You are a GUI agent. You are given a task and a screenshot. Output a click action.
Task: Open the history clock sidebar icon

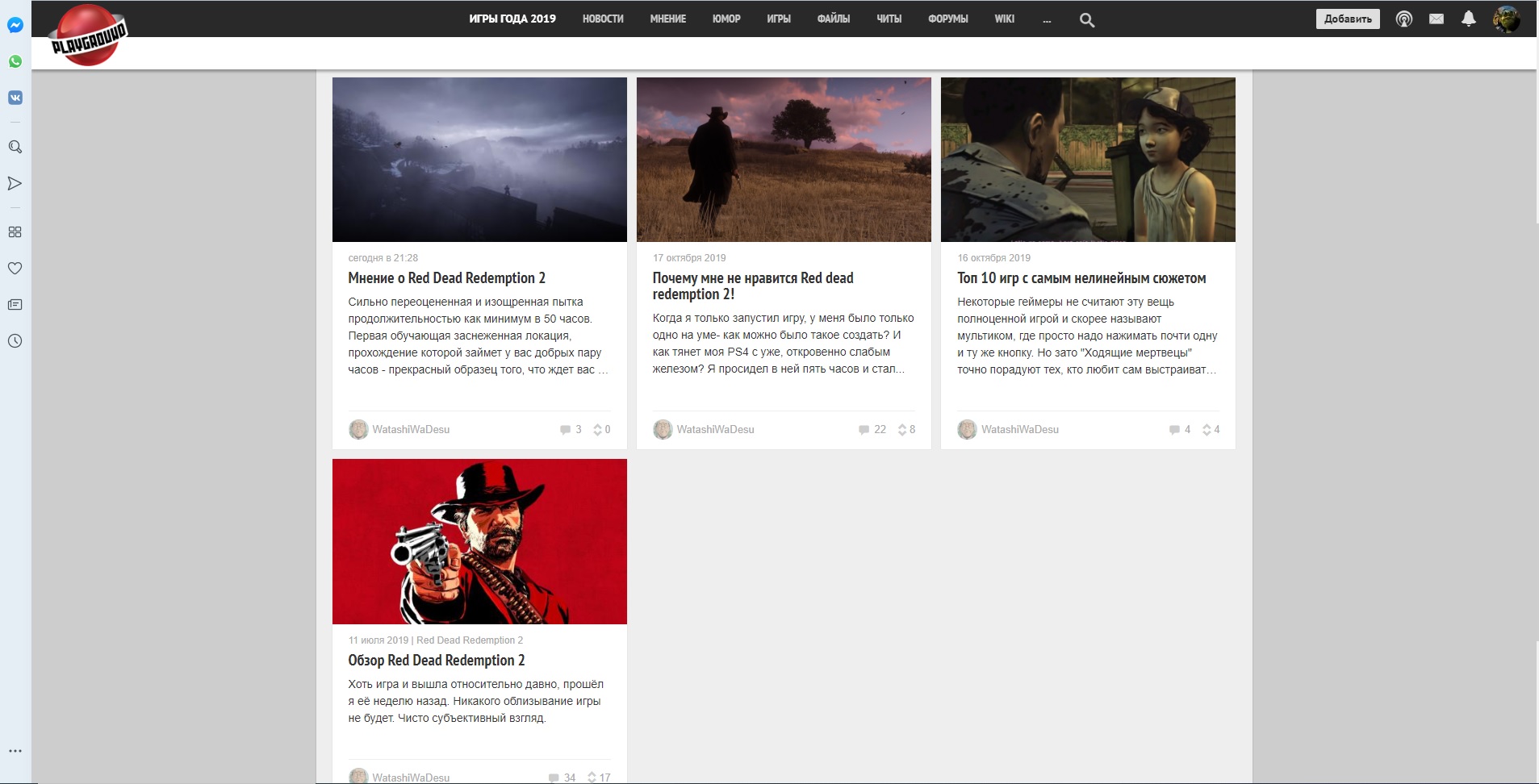pyautogui.click(x=15, y=341)
